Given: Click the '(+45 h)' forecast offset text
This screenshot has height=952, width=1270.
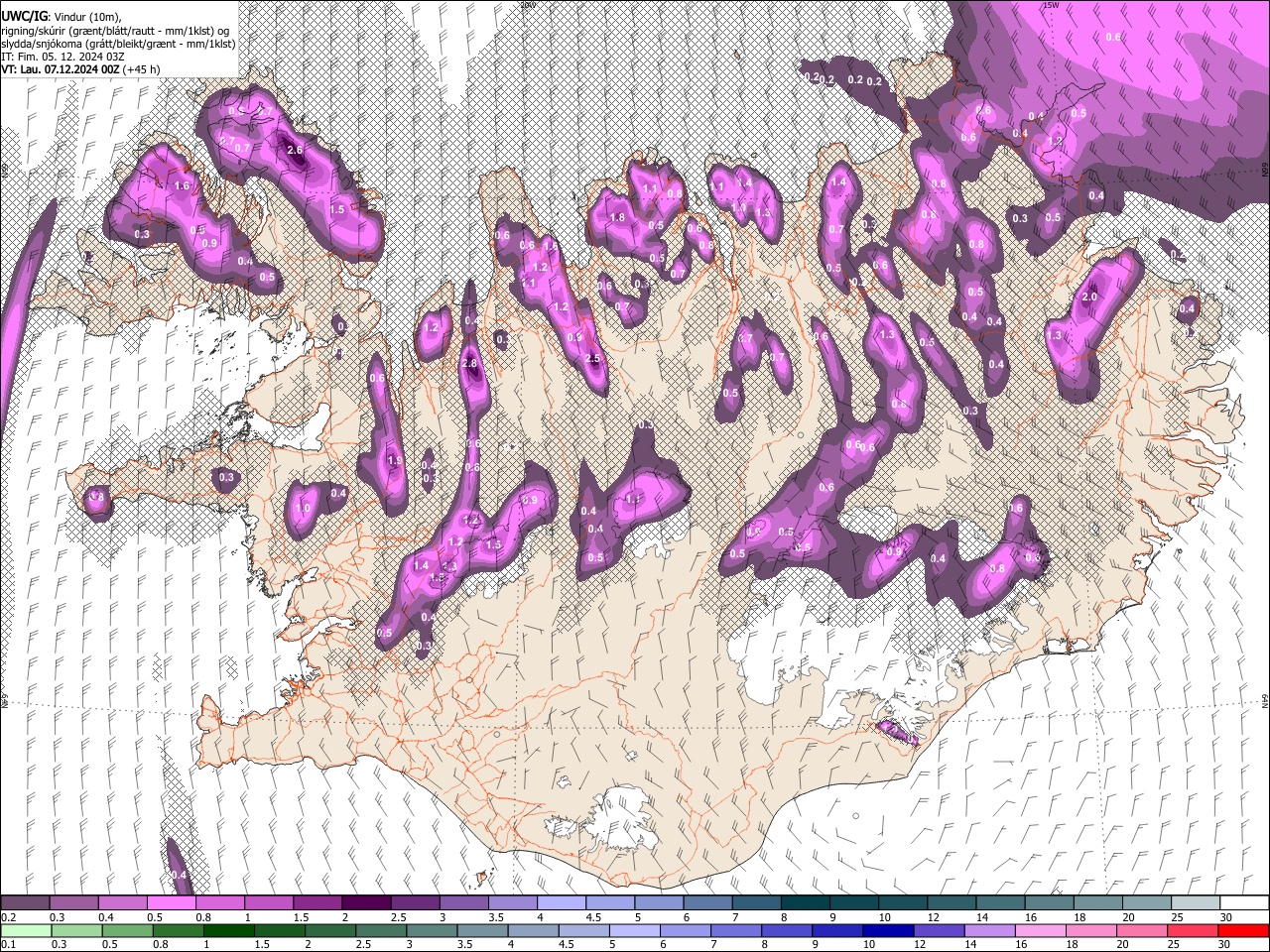Looking at the screenshot, I should point(143,69).
